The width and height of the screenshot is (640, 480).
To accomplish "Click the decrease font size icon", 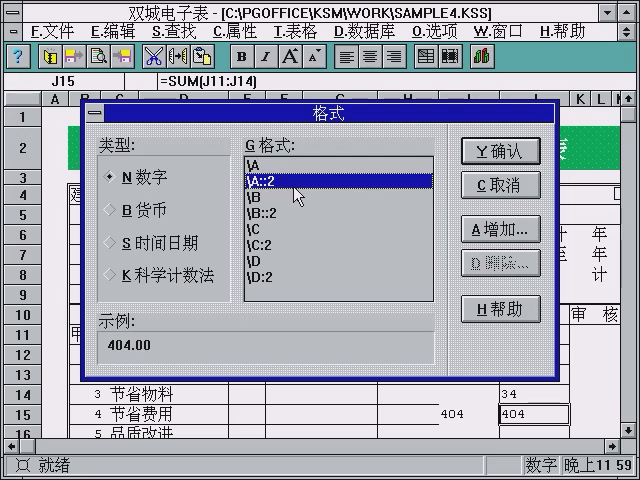I will (314, 56).
